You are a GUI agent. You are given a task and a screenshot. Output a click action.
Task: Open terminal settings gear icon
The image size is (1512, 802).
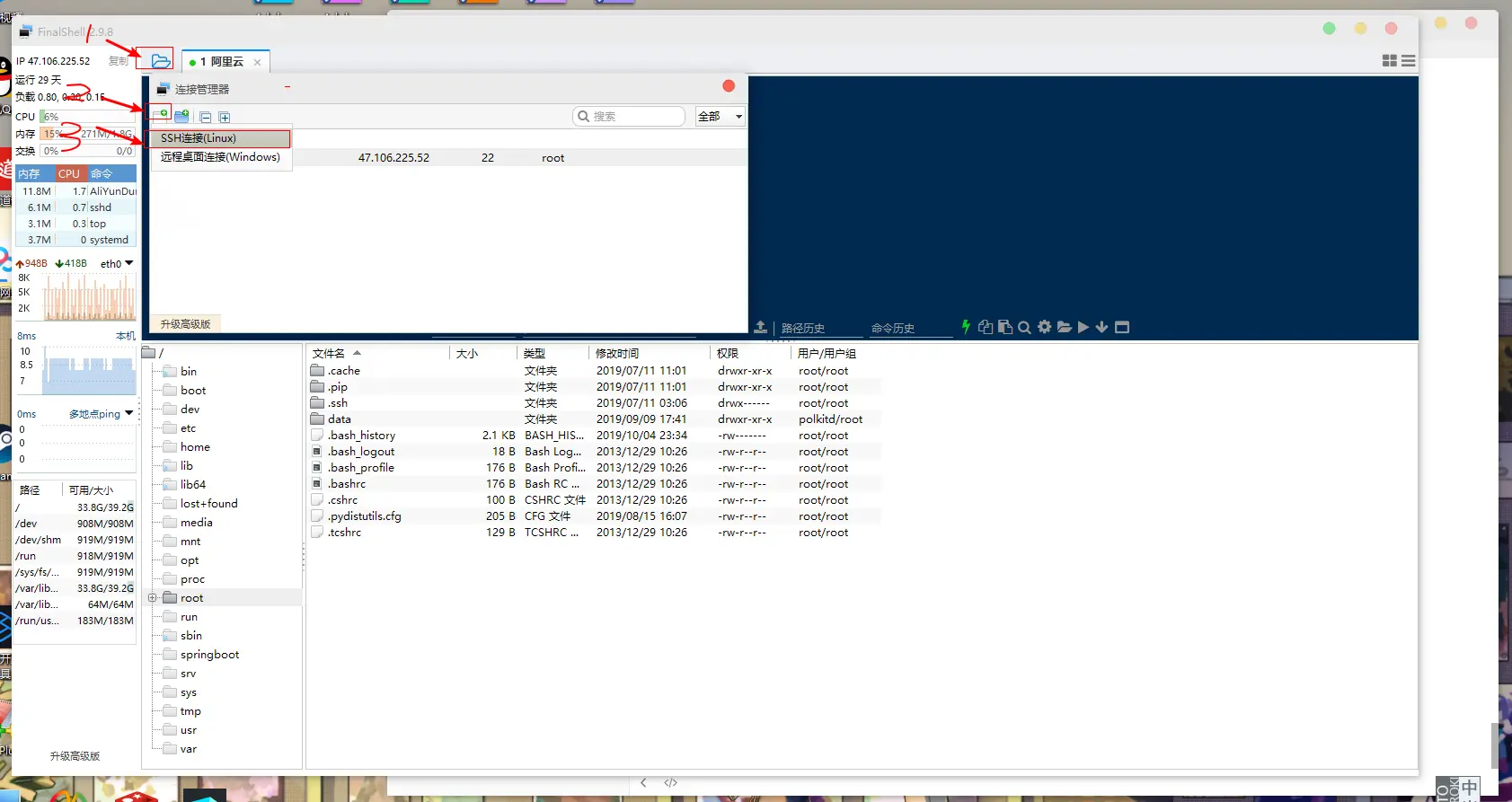[x=1044, y=327]
